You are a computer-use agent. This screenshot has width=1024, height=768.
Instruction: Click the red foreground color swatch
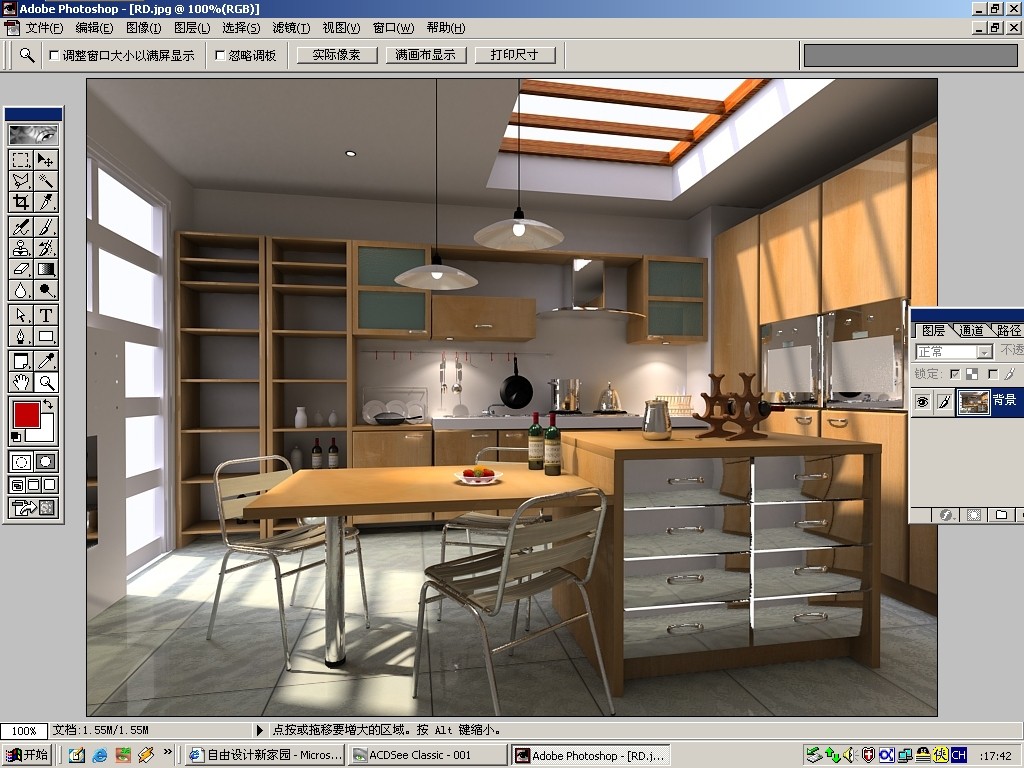[26, 413]
